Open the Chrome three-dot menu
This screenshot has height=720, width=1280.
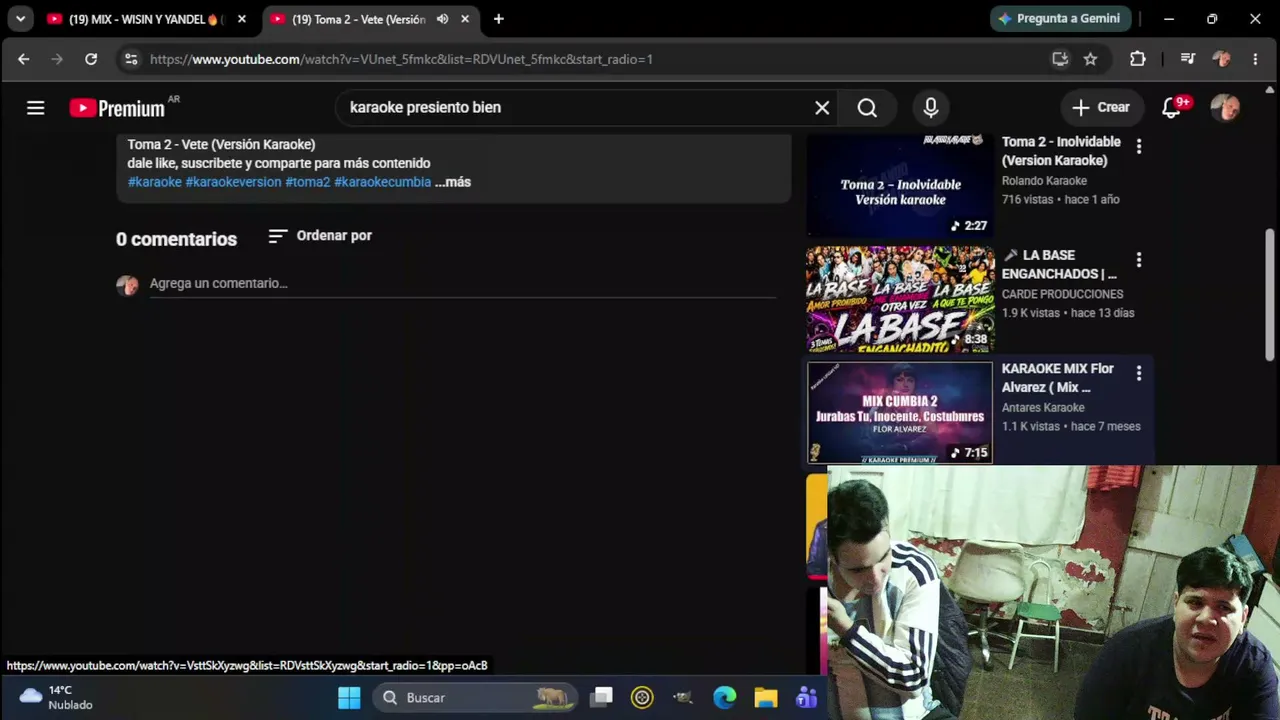pyautogui.click(x=1255, y=59)
